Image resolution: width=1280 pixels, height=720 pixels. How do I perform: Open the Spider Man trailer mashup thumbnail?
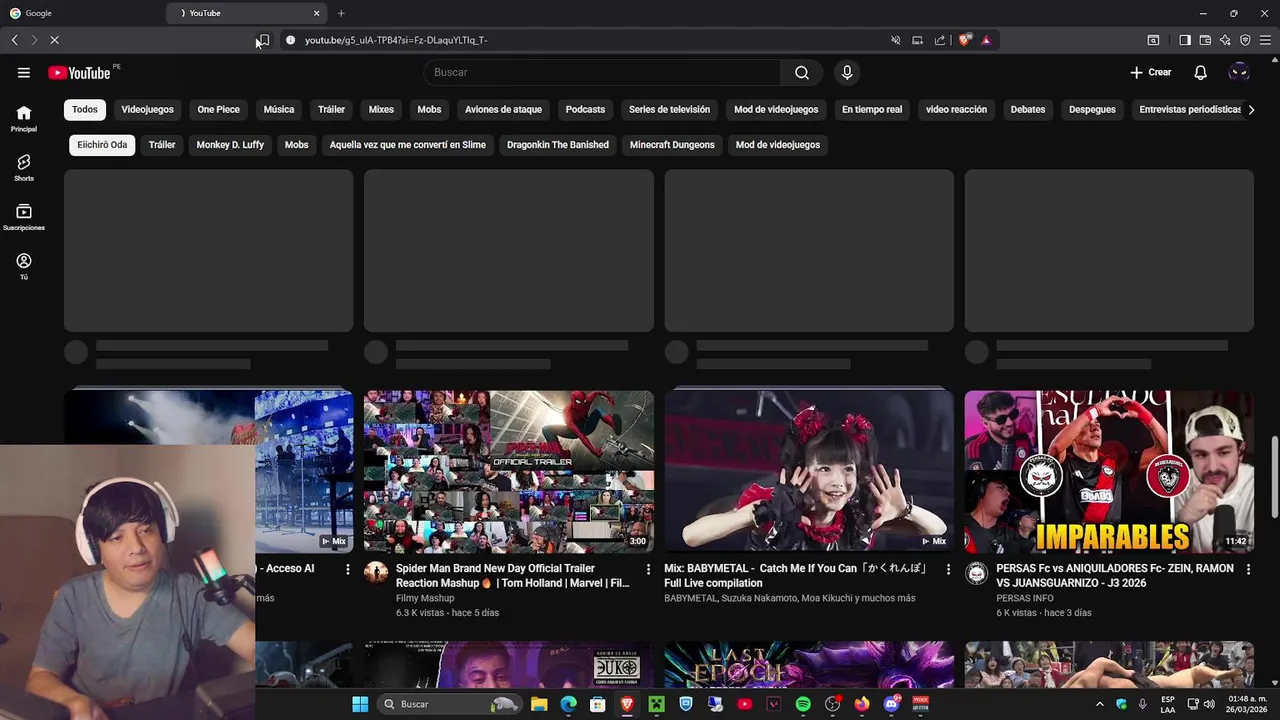tap(509, 472)
